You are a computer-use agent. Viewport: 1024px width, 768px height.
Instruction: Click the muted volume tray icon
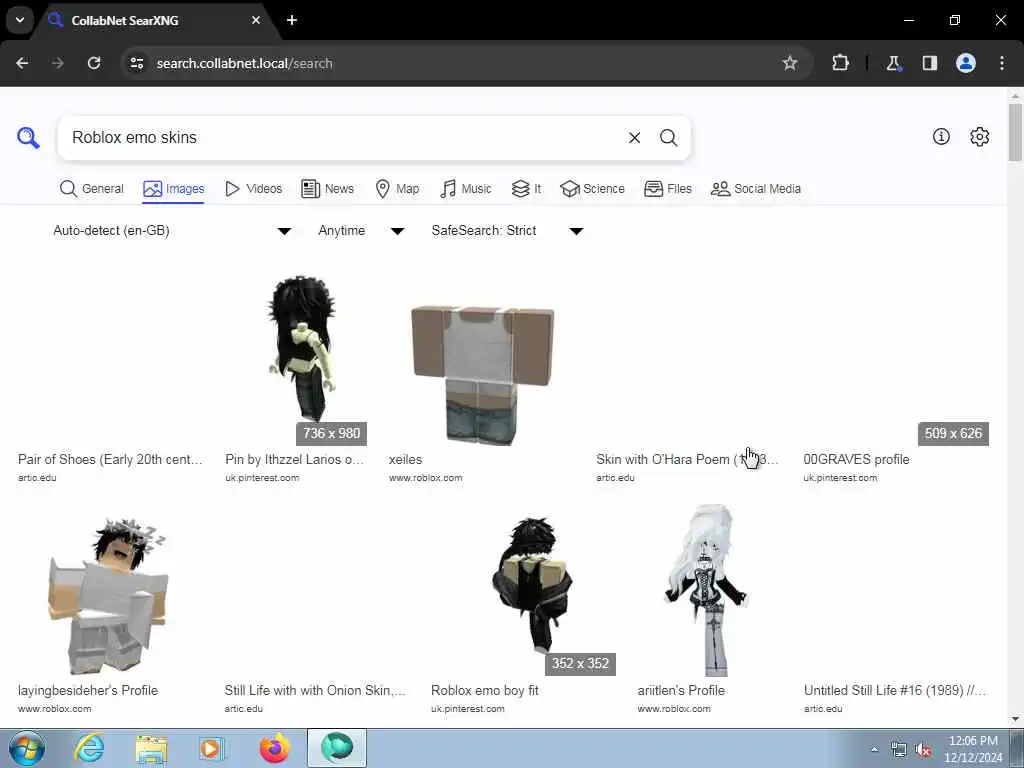point(923,750)
